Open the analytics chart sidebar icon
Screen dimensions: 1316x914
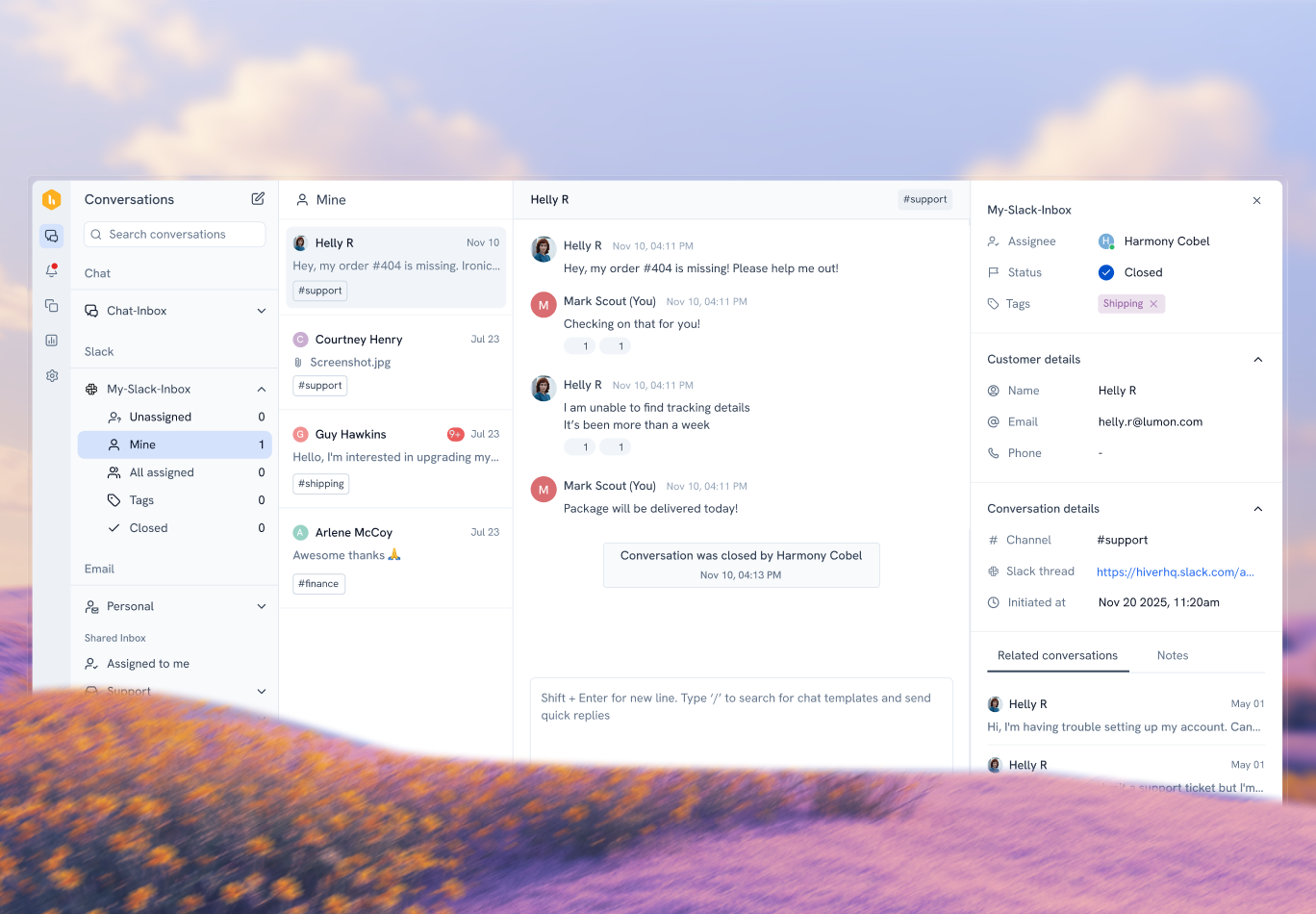coord(52,341)
